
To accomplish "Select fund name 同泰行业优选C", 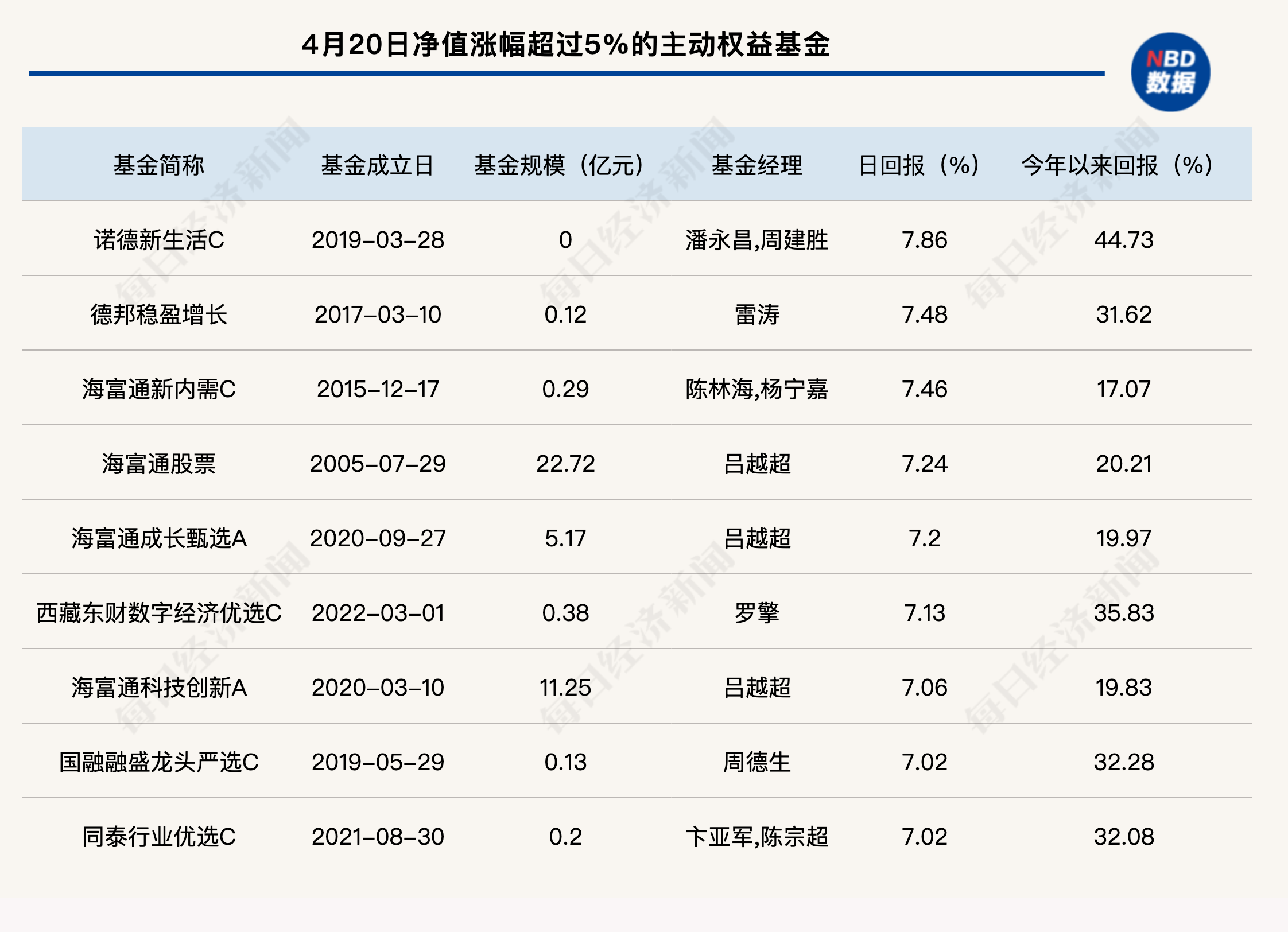I will pos(159,837).
